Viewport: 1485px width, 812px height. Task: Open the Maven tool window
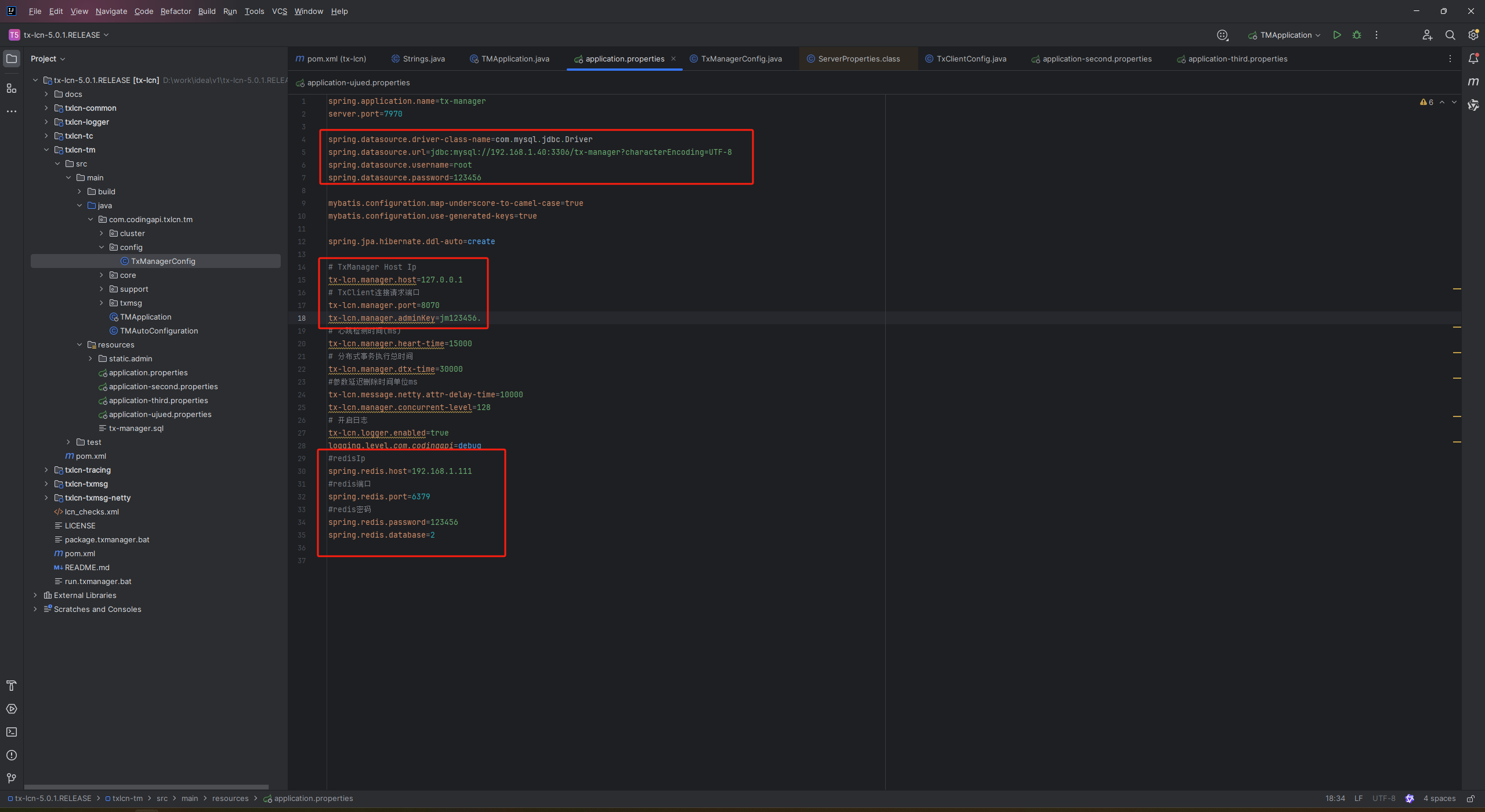coord(1473,82)
